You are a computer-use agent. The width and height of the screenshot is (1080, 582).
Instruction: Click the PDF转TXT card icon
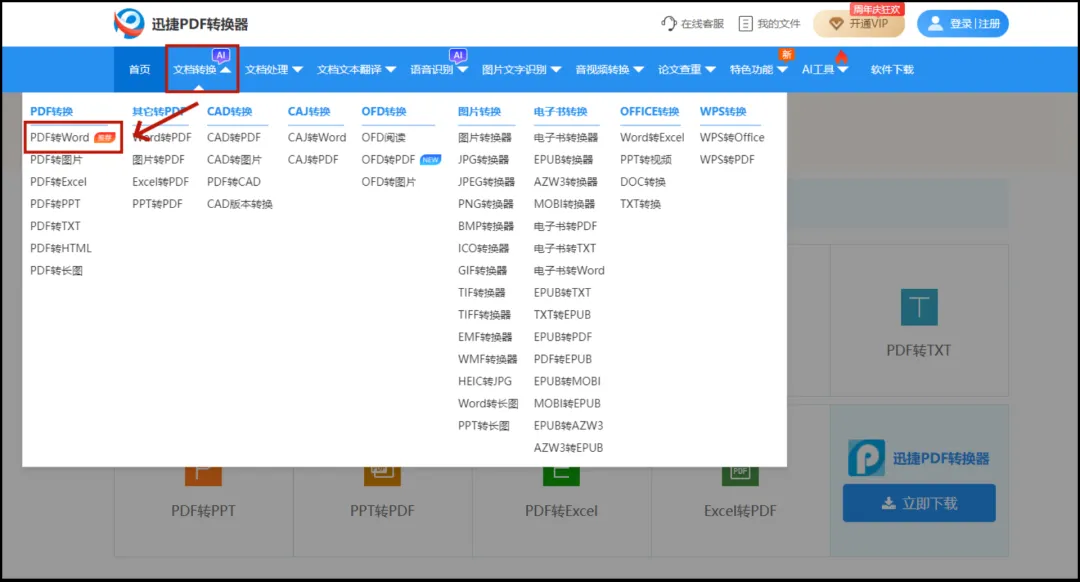tap(919, 307)
